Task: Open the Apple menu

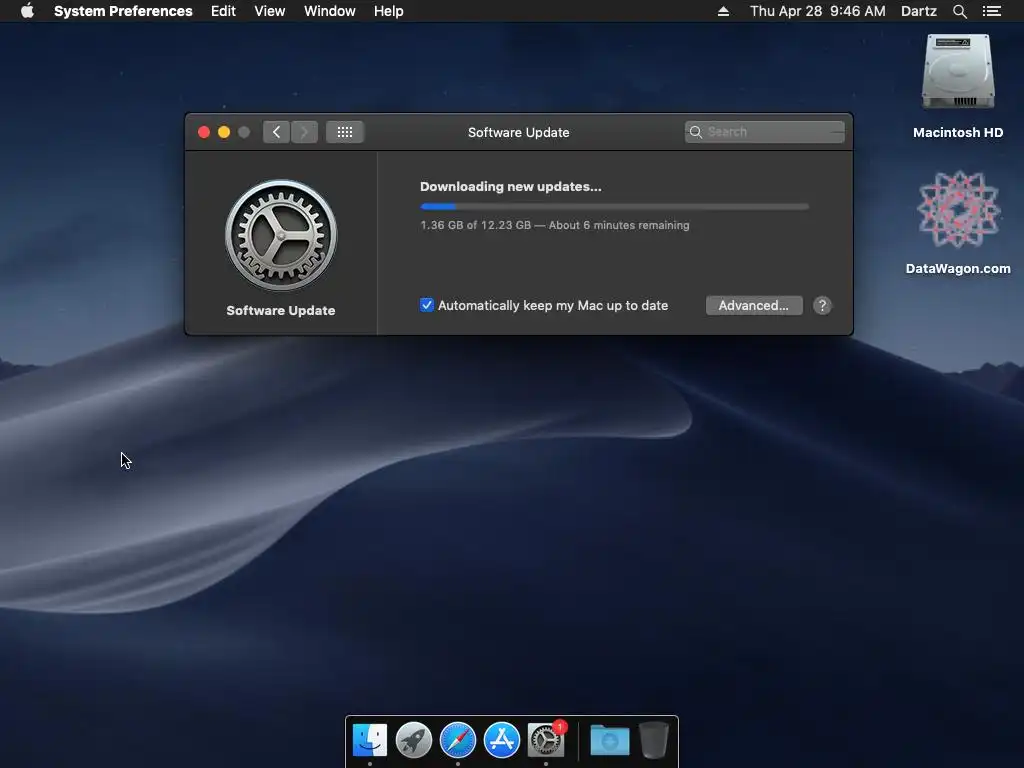Action: click(27, 11)
